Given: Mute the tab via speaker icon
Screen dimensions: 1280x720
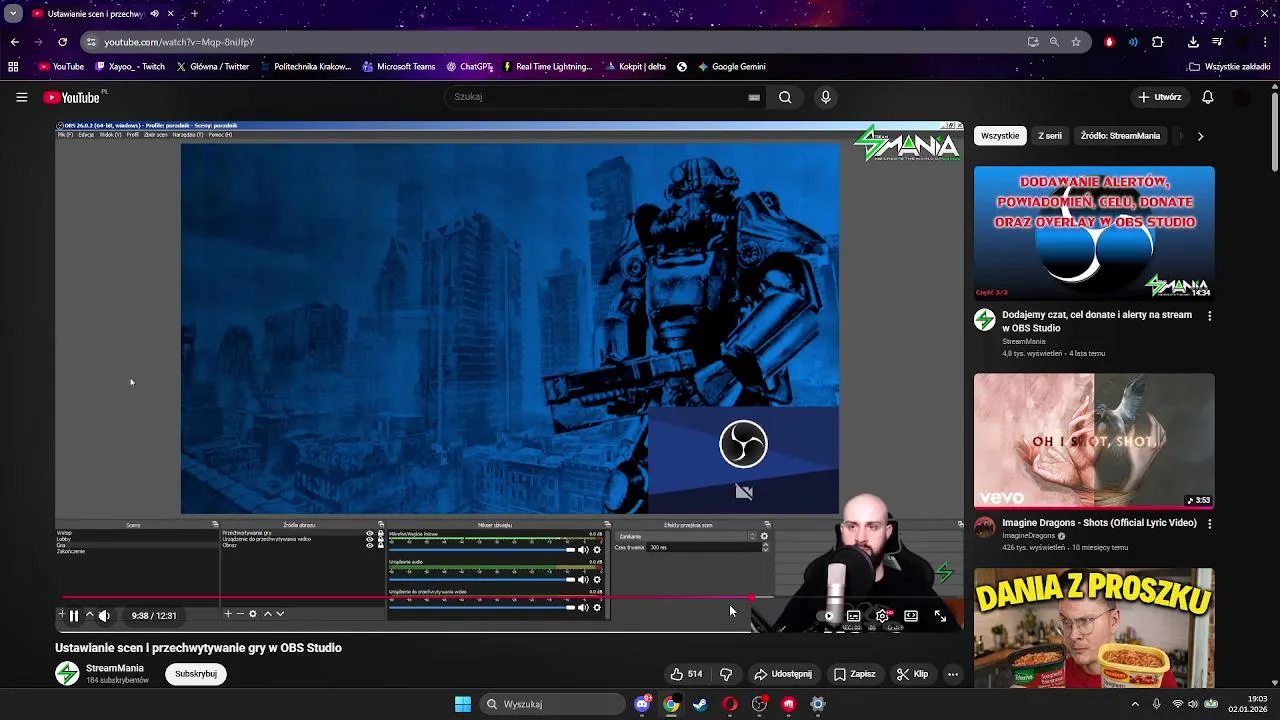Looking at the screenshot, I should coord(154,14).
